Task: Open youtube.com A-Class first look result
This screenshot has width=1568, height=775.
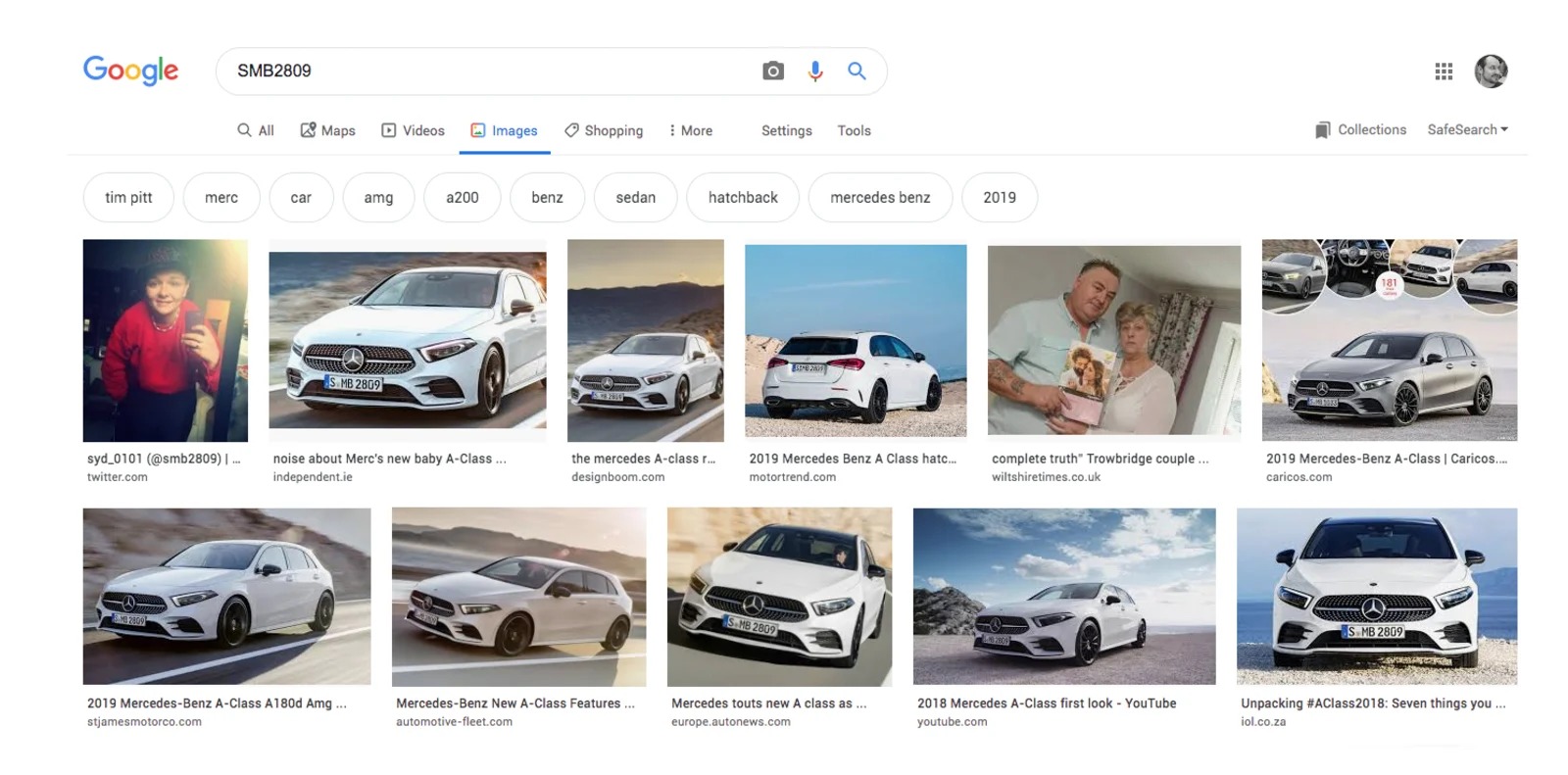Action: [x=1064, y=596]
